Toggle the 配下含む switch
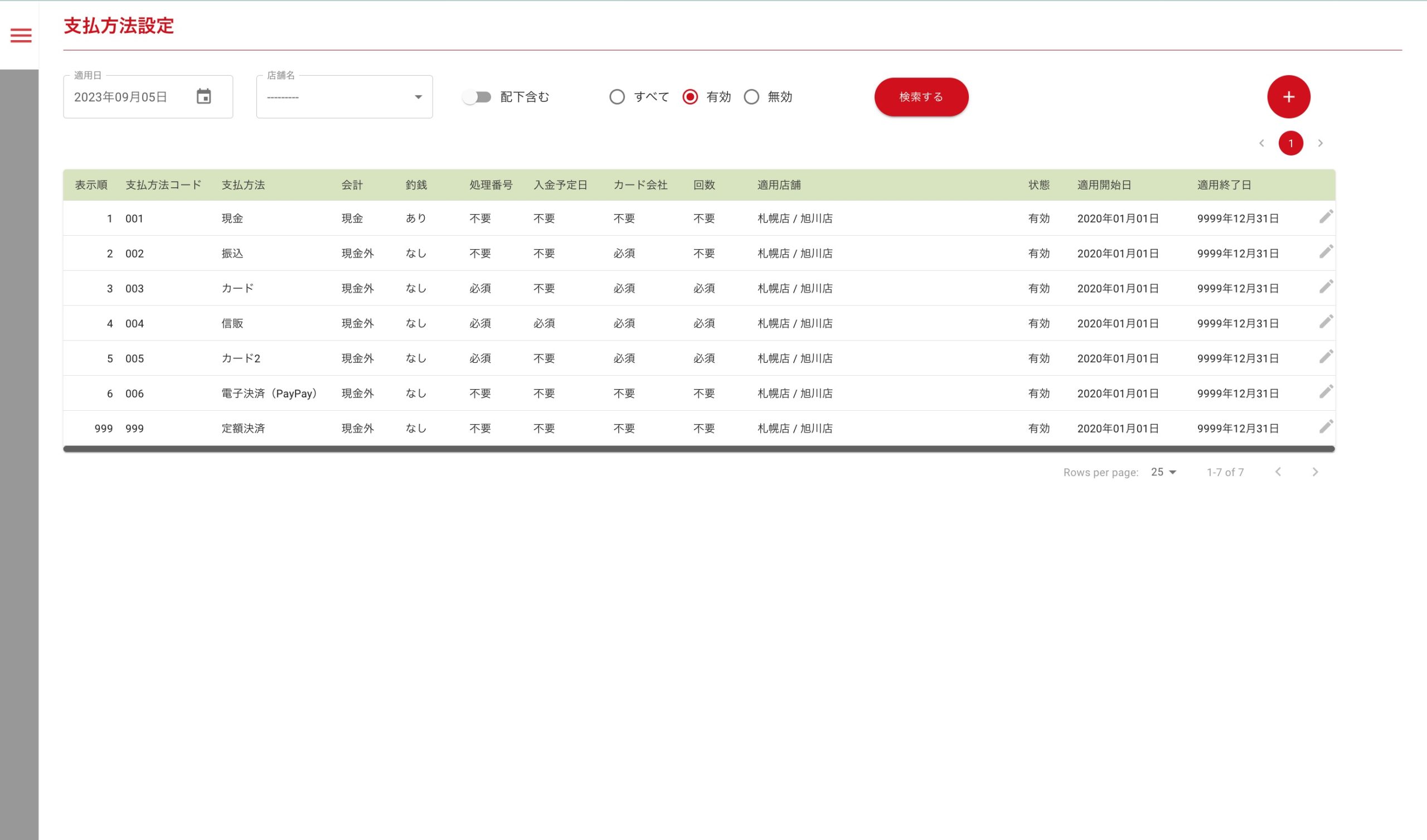The height and width of the screenshot is (840, 1427). 477,97
